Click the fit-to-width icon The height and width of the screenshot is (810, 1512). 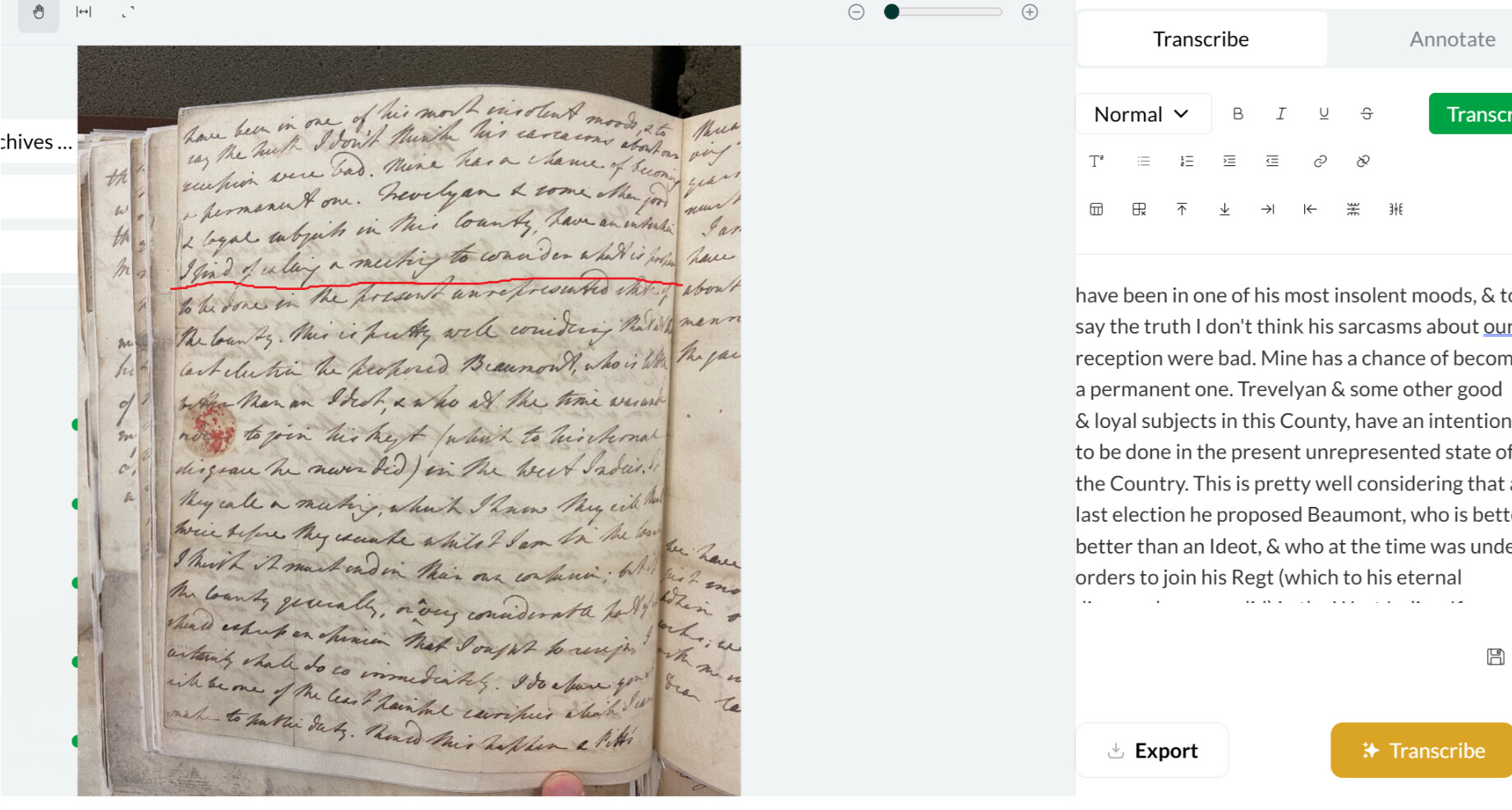84,12
